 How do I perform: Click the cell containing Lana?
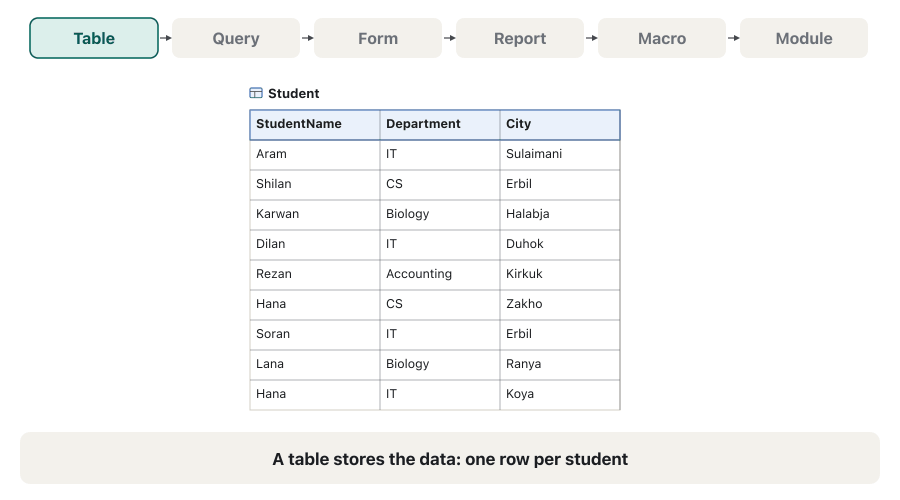(x=315, y=365)
